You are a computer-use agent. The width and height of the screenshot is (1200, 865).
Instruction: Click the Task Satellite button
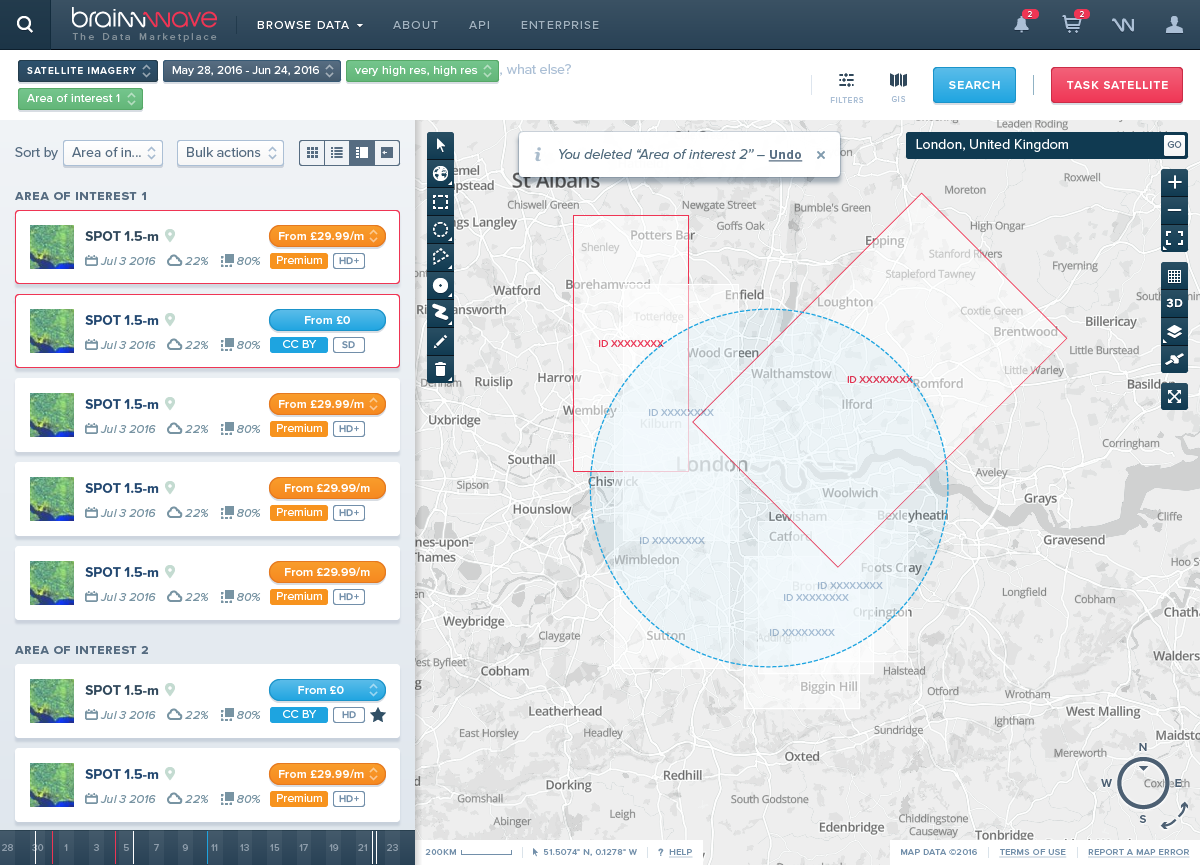coord(1117,86)
